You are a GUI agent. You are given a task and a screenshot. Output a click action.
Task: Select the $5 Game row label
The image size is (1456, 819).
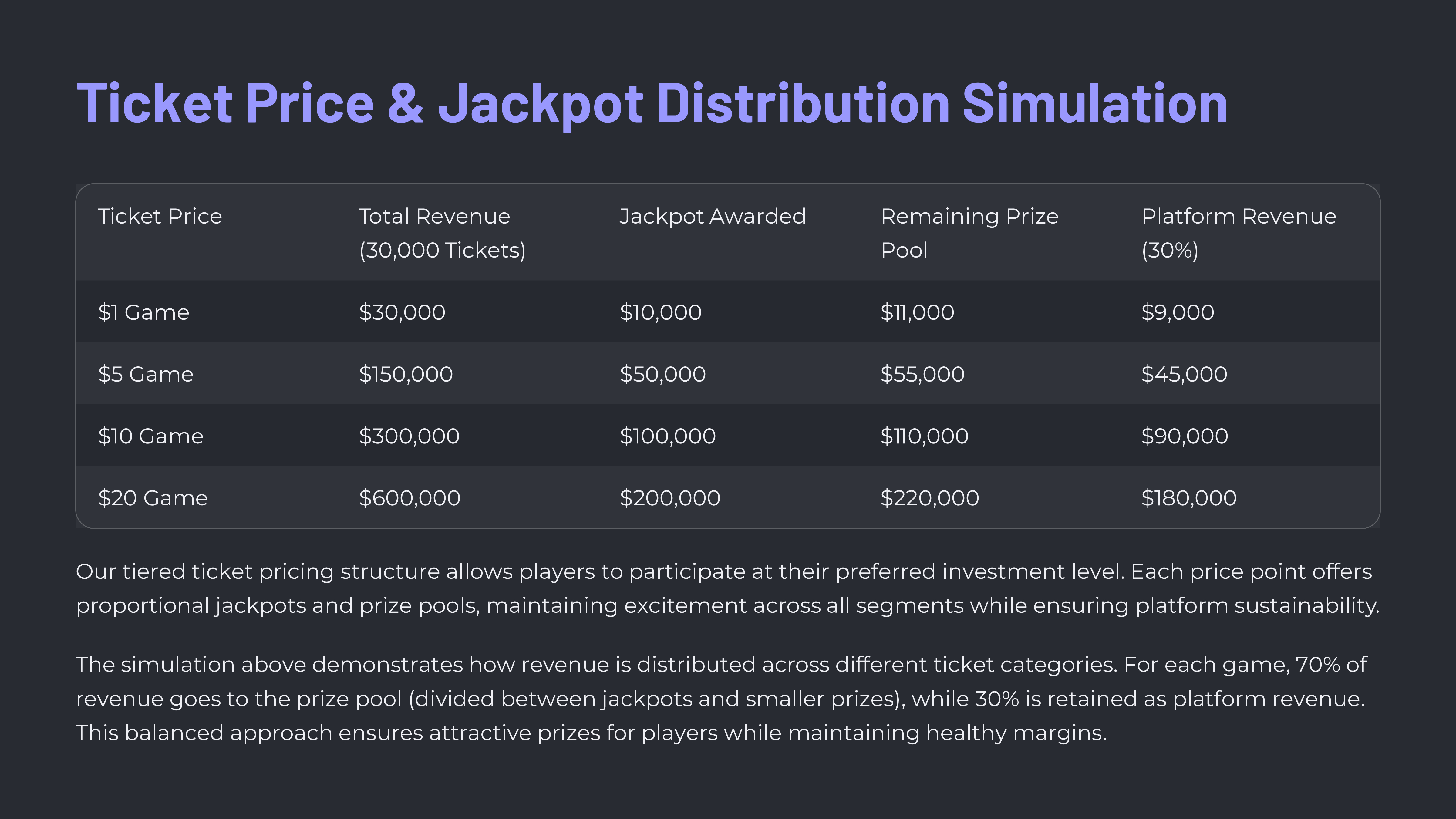145,374
